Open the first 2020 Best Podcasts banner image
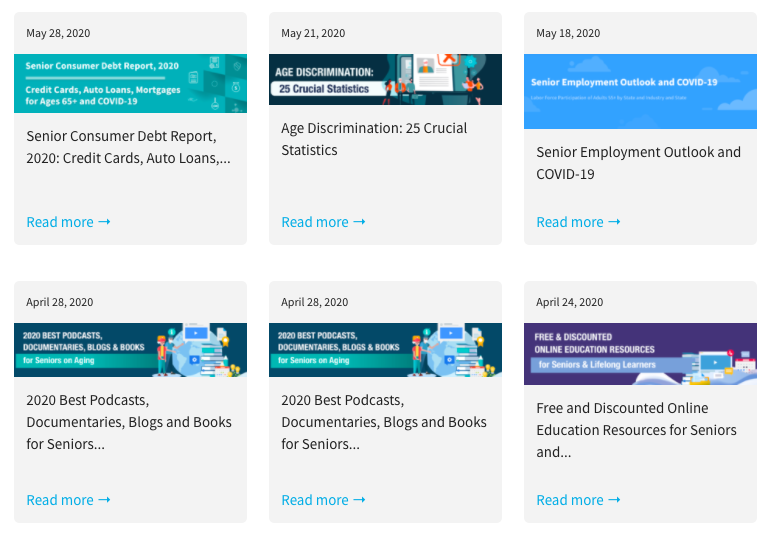Image resolution: width=775 pixels, height=539 pixels. click(x=130, y=350)
